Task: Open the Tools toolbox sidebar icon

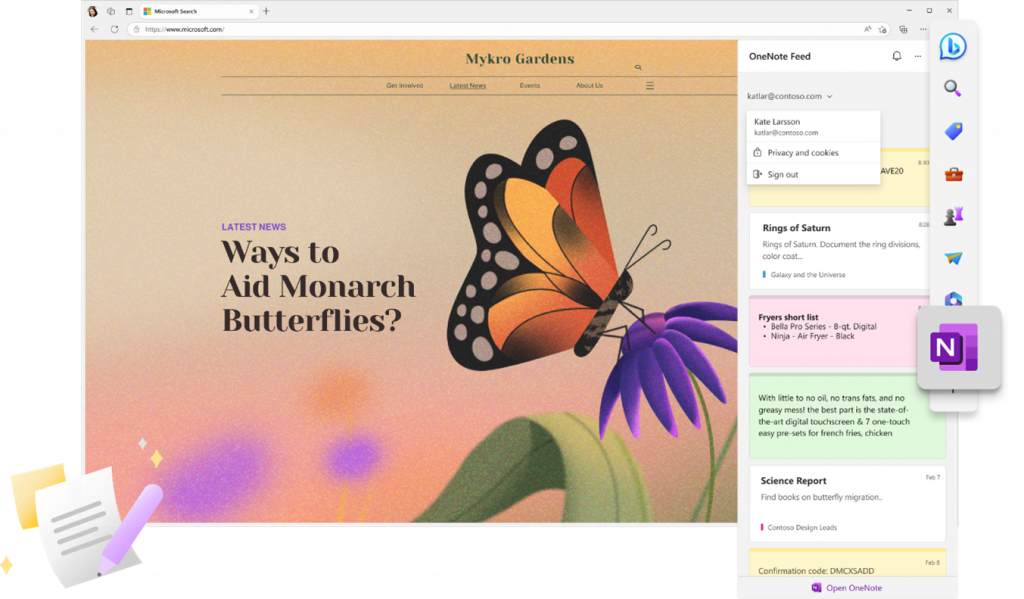Action: 953,174
